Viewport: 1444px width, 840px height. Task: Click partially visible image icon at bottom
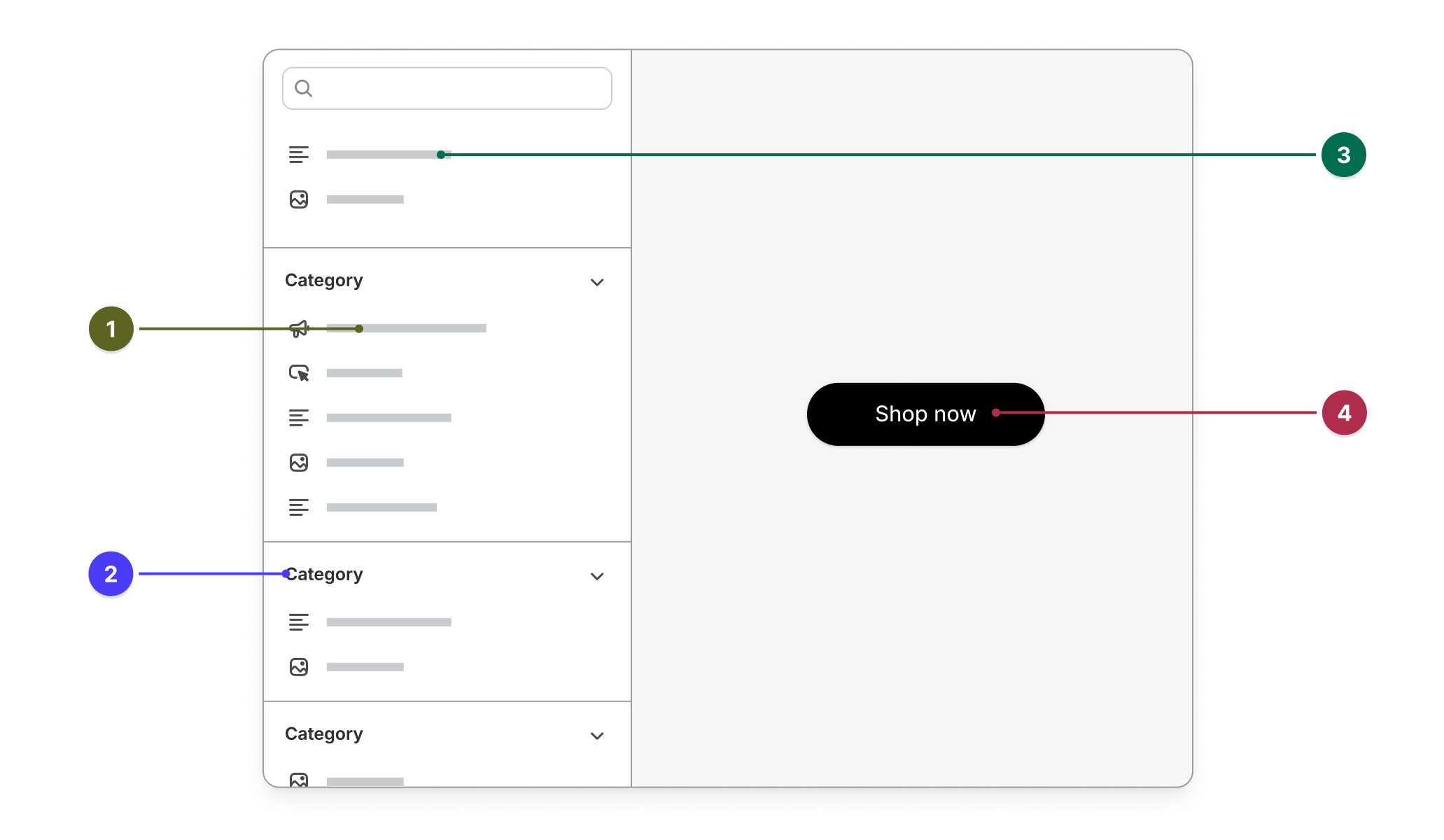pos(299,780)
